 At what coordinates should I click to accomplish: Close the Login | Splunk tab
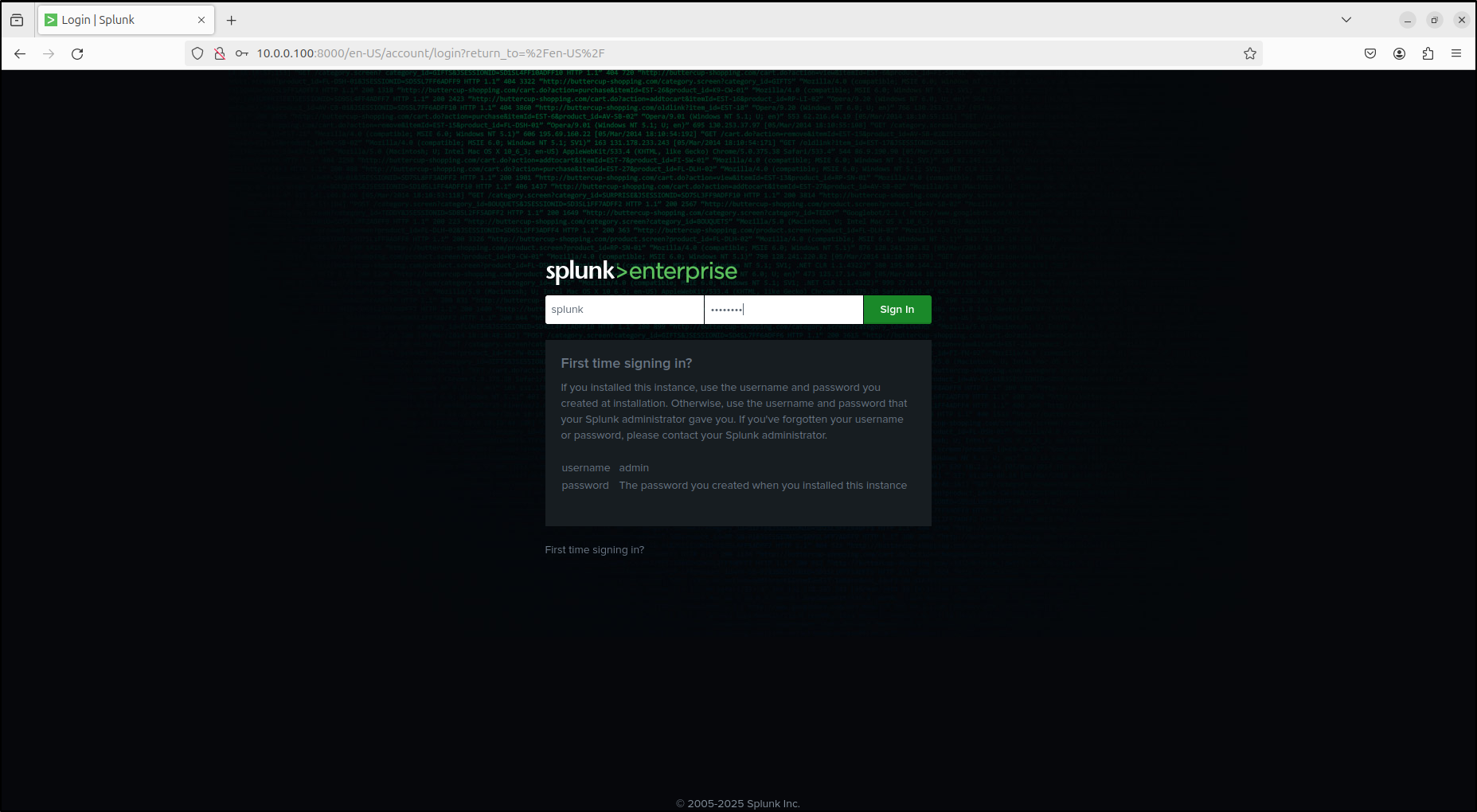click(201, 20)
